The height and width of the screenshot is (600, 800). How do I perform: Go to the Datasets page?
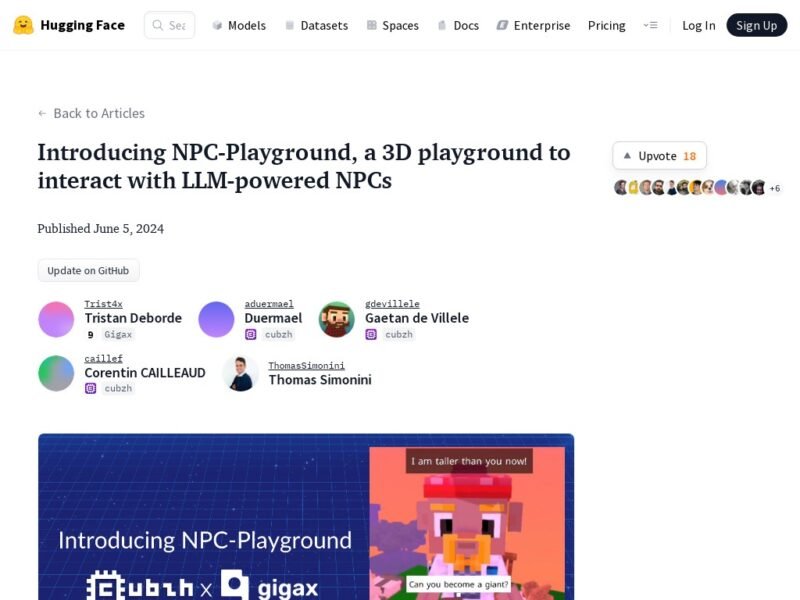[x=317, y=26]
